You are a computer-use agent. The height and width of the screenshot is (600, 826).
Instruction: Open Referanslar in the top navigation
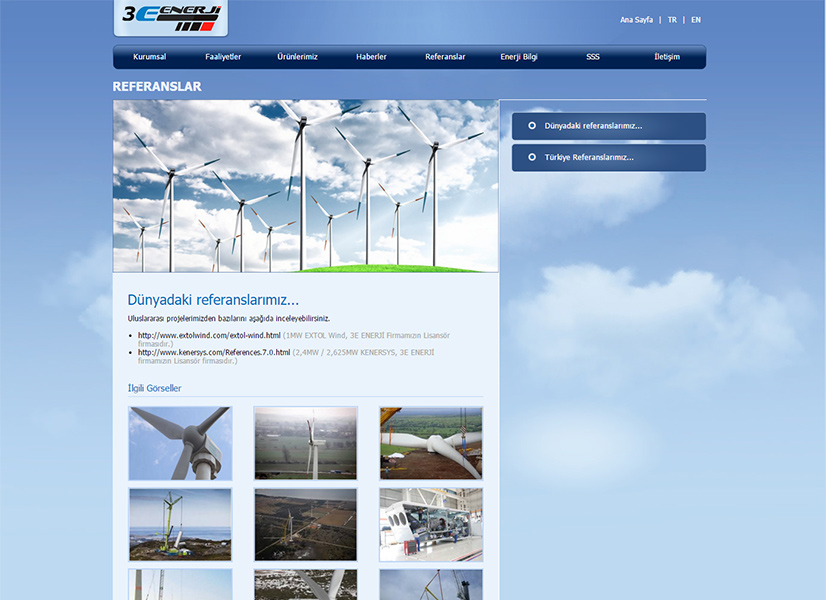[x=445, y=57]
